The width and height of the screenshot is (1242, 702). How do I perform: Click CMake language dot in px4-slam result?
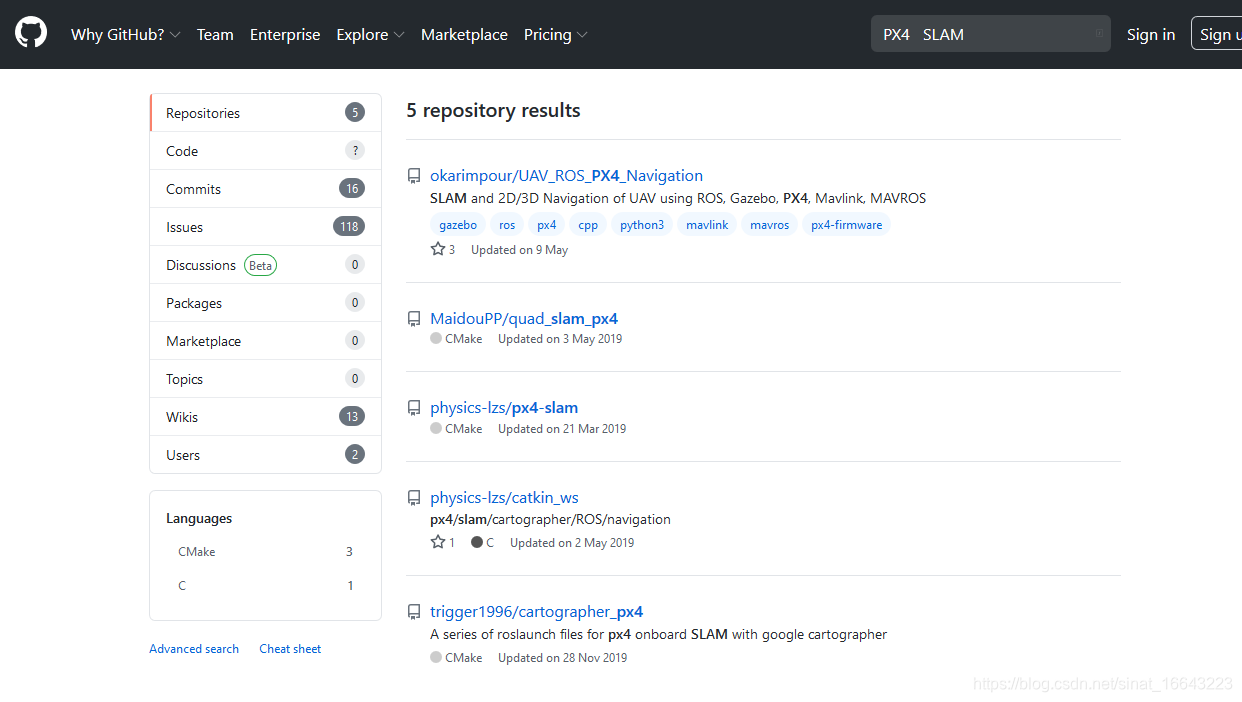[x=436, y=428]
